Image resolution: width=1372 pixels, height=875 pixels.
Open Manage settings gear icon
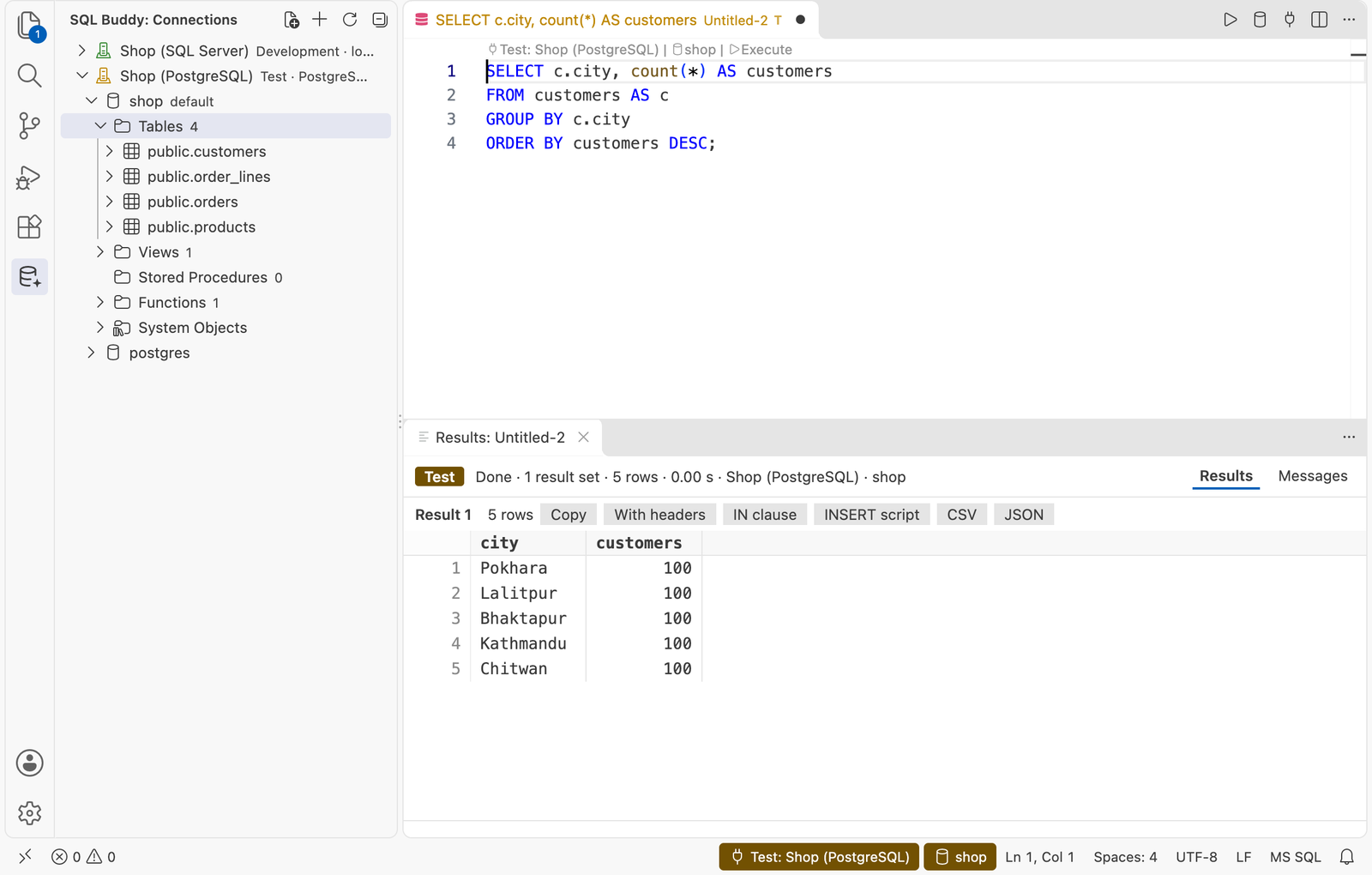tap(30, 813)
